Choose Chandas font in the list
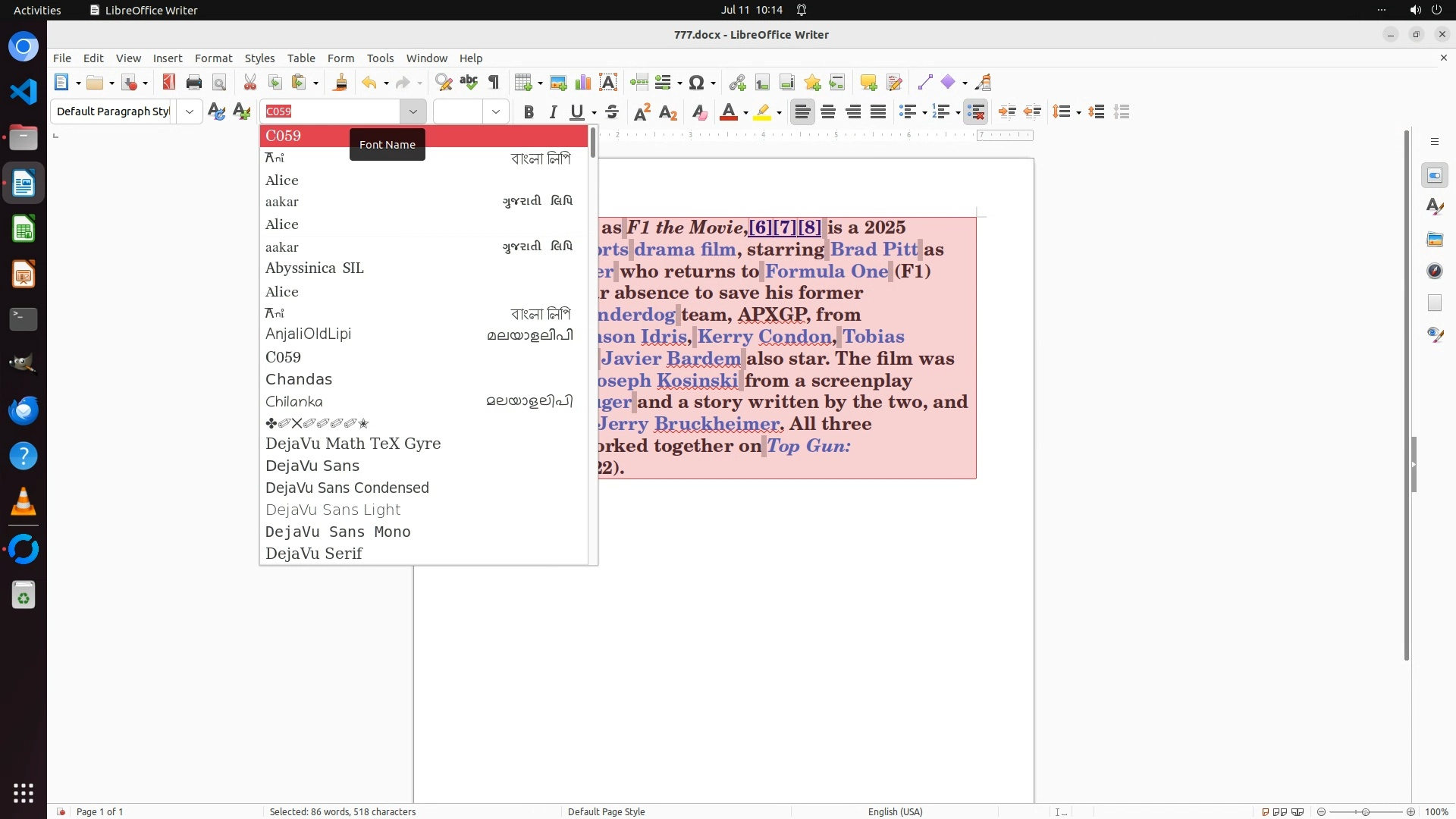 click(298, 379)
